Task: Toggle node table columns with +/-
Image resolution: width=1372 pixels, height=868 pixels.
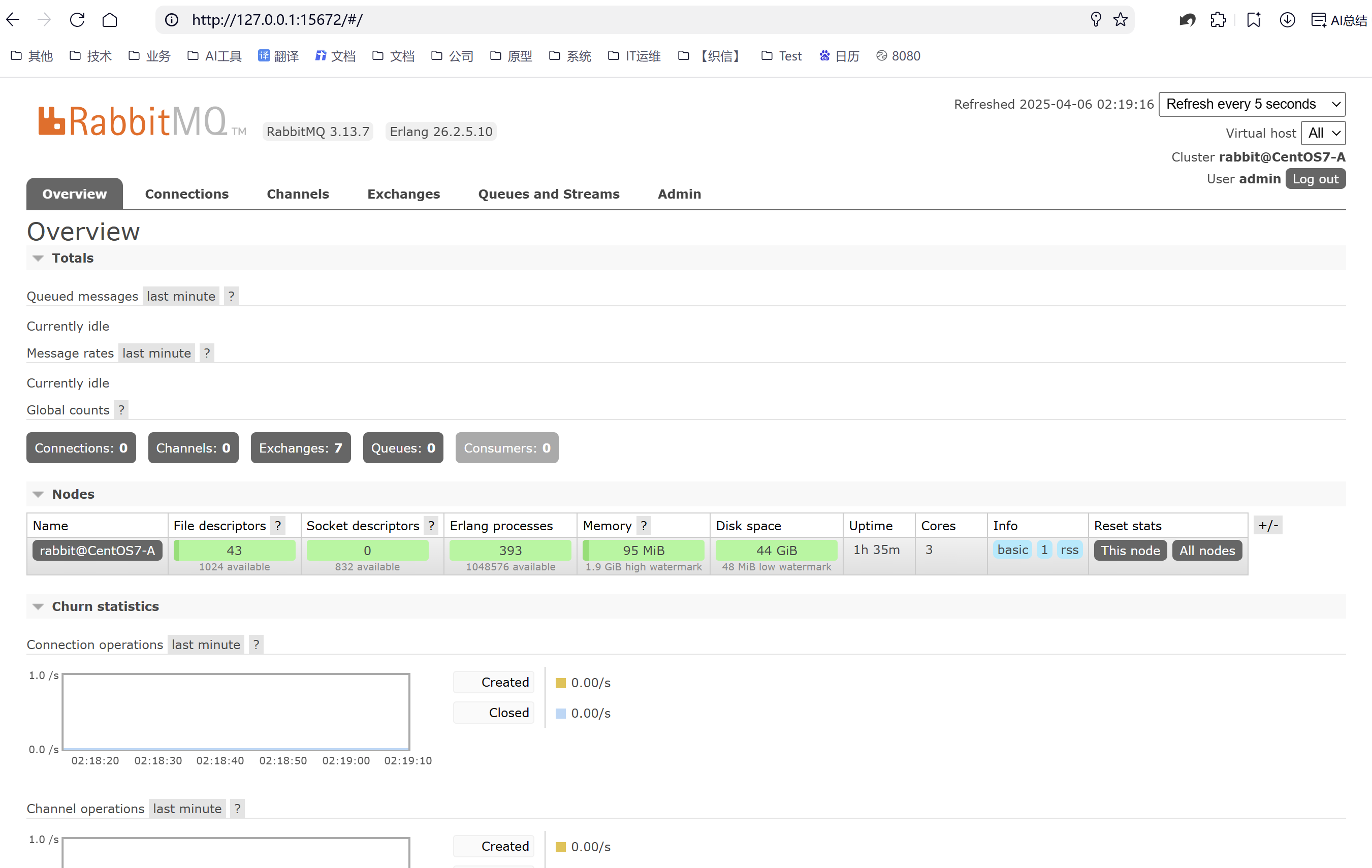Action: pos(1268,525)
